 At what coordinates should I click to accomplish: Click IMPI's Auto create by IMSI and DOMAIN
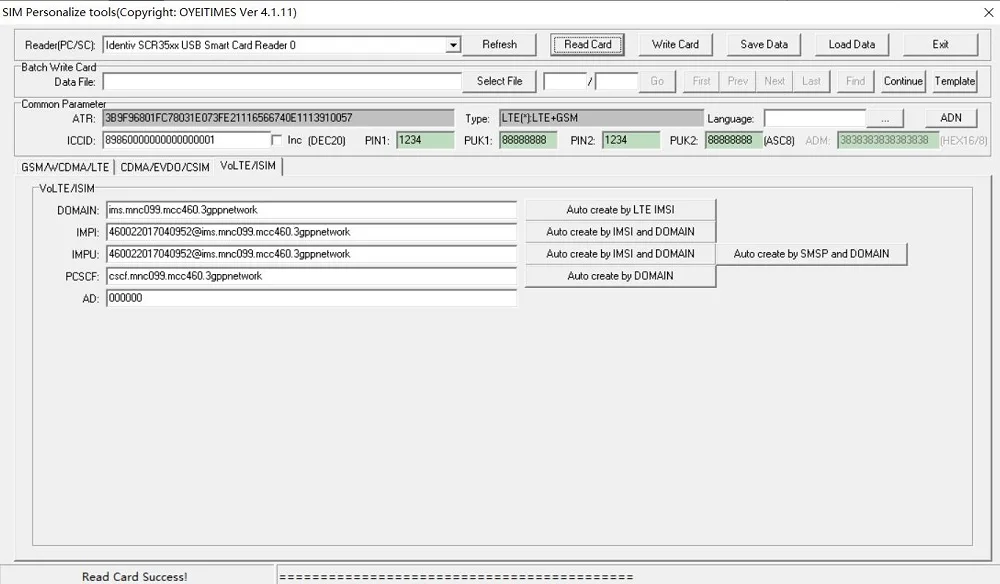click(621, 232)
